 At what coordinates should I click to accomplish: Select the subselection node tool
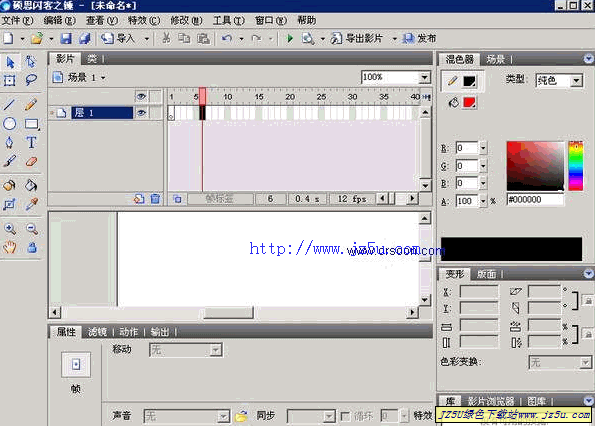point(31,62)
